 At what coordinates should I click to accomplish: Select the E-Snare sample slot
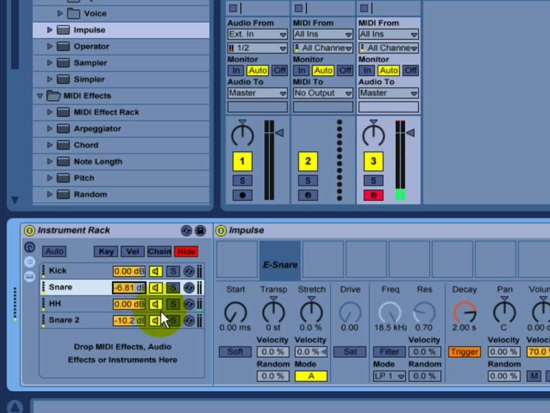coord(280,260)
